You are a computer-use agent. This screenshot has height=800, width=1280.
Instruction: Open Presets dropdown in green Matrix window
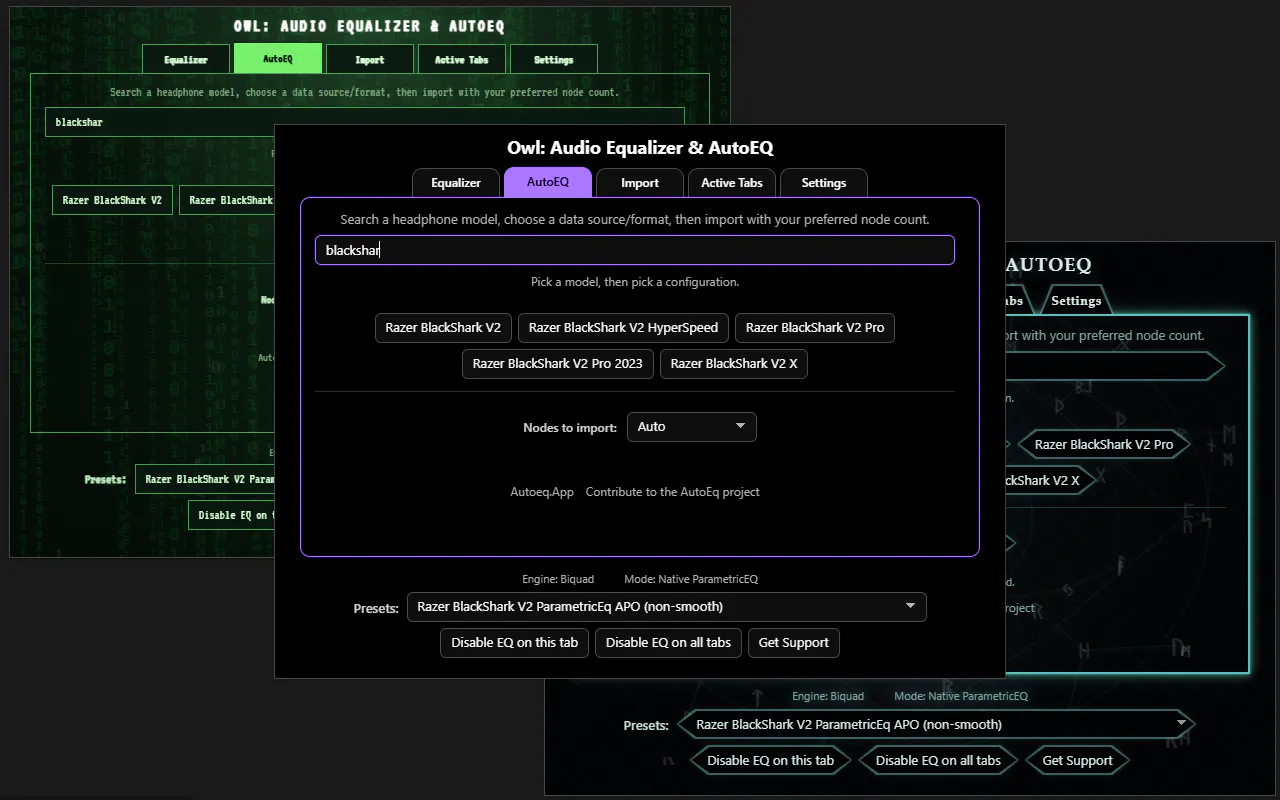(x=205, y=479)
